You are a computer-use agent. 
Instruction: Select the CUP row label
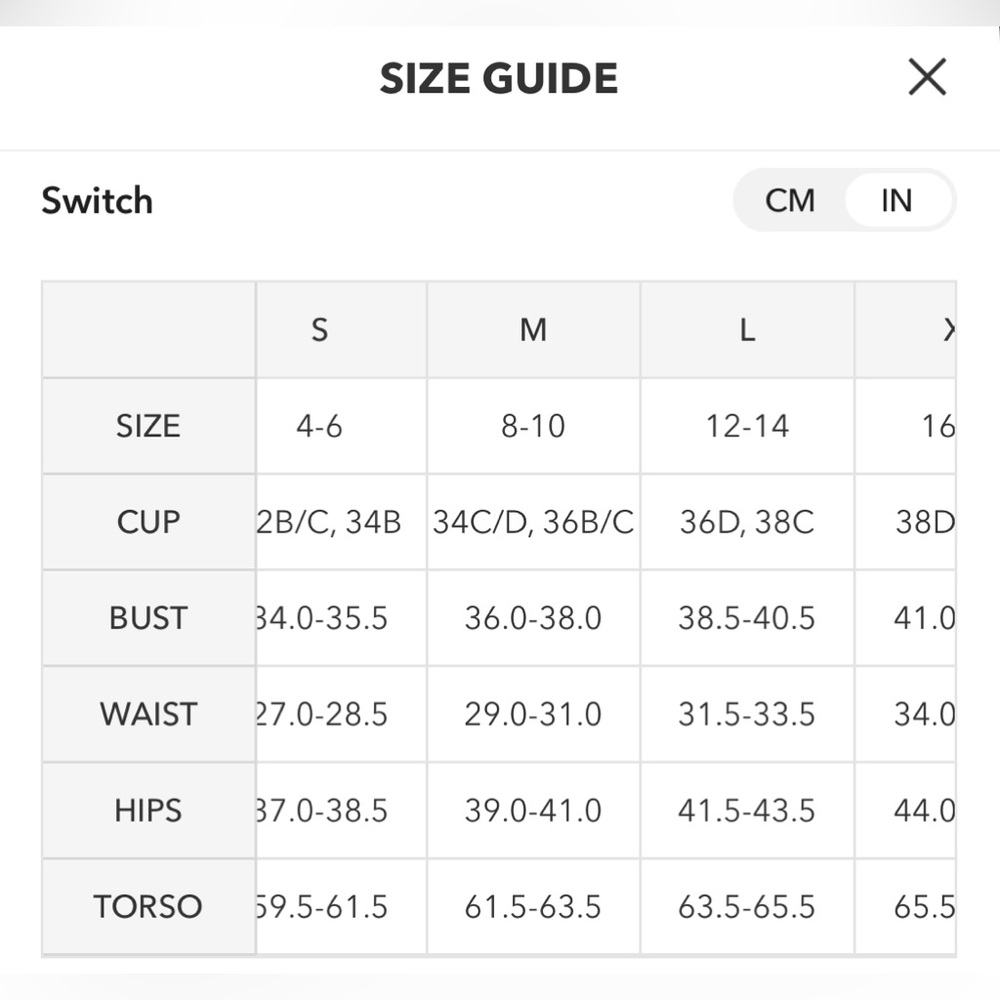(x=149, y=522)
